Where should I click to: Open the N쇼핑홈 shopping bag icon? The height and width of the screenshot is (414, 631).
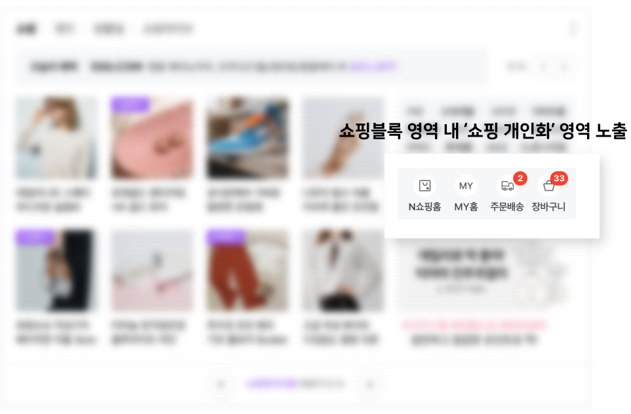pyautogui.click(x=425, y=186)
